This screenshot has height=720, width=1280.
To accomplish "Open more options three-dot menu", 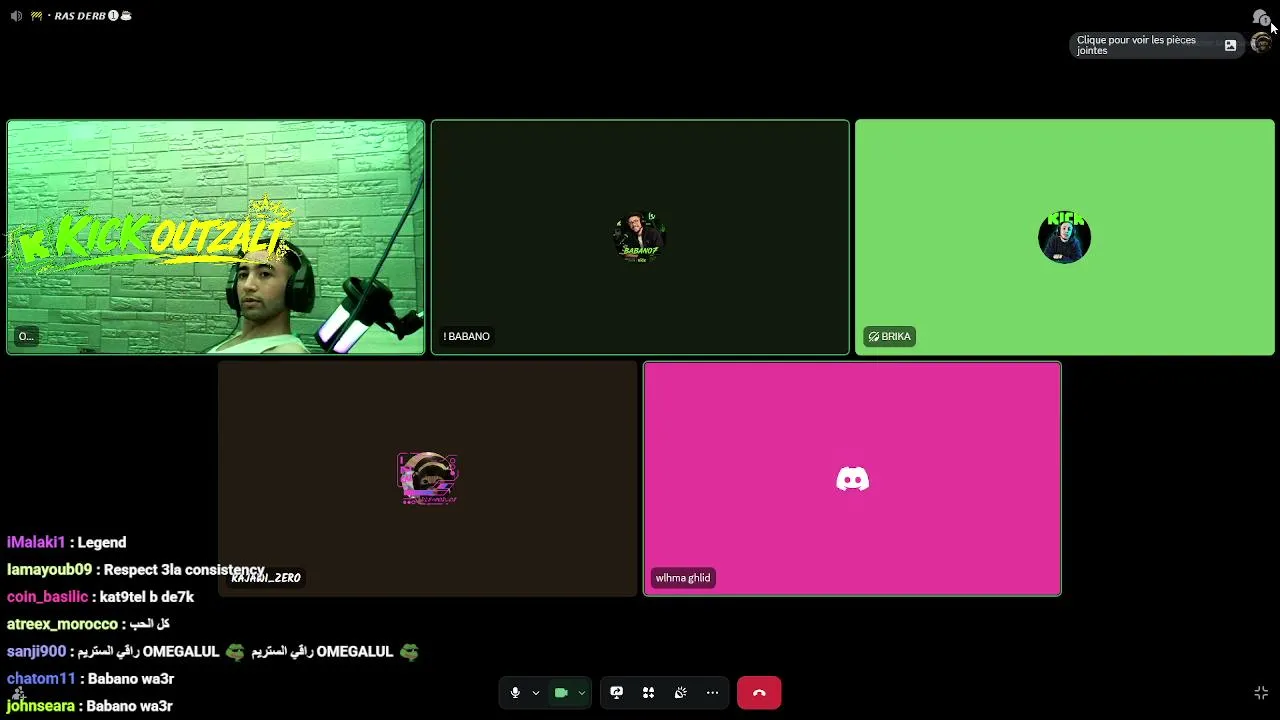I will (712, 692).
